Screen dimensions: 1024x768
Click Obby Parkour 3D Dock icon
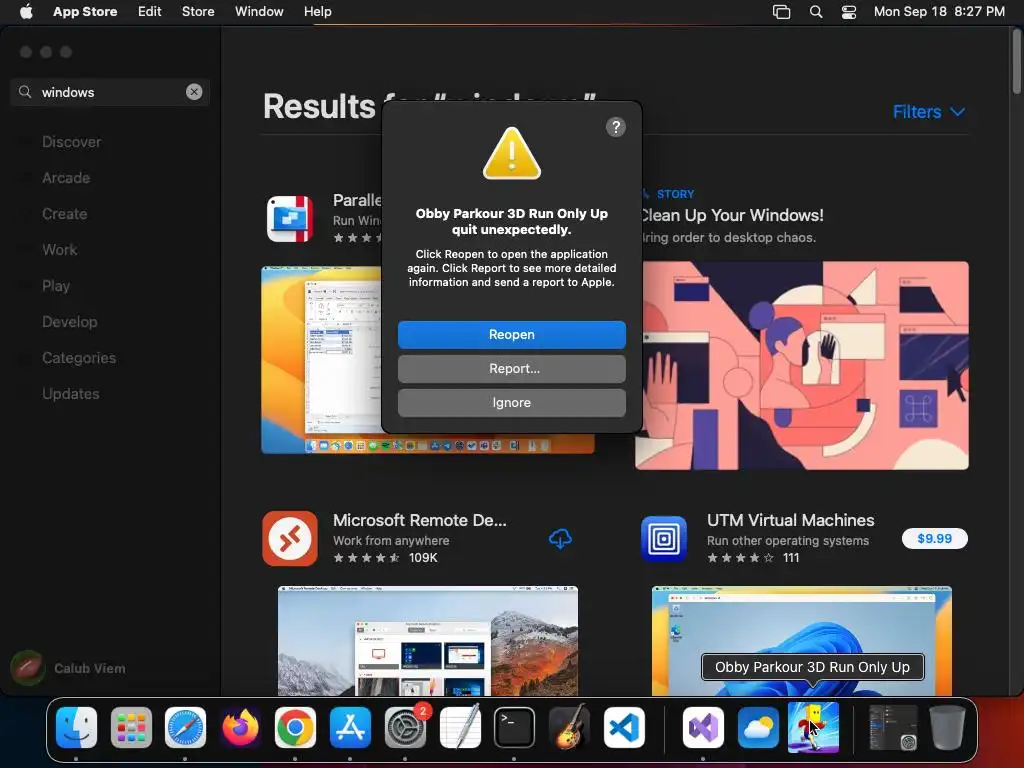point(813,728)
